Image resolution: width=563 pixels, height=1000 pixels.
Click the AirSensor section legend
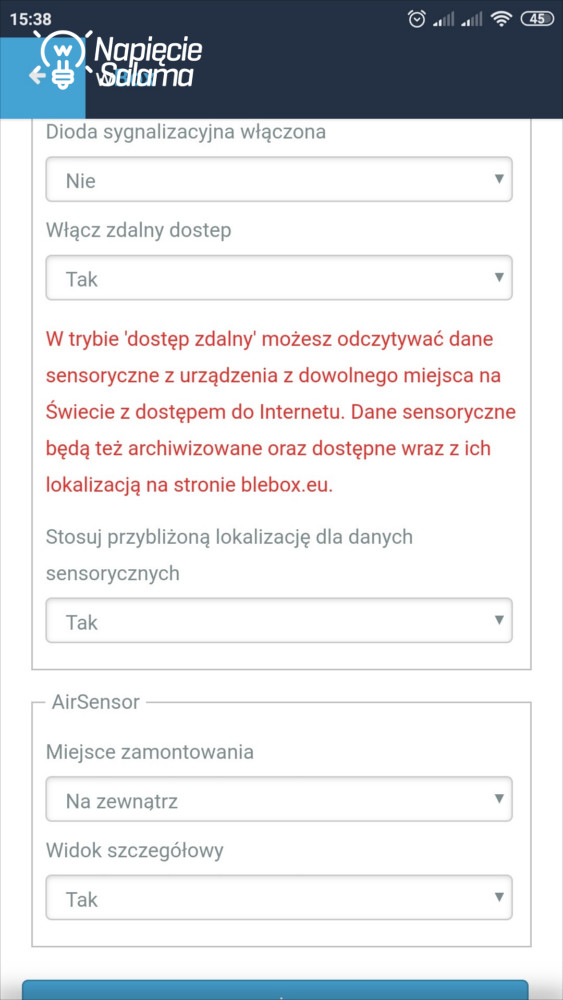point(96,702)
